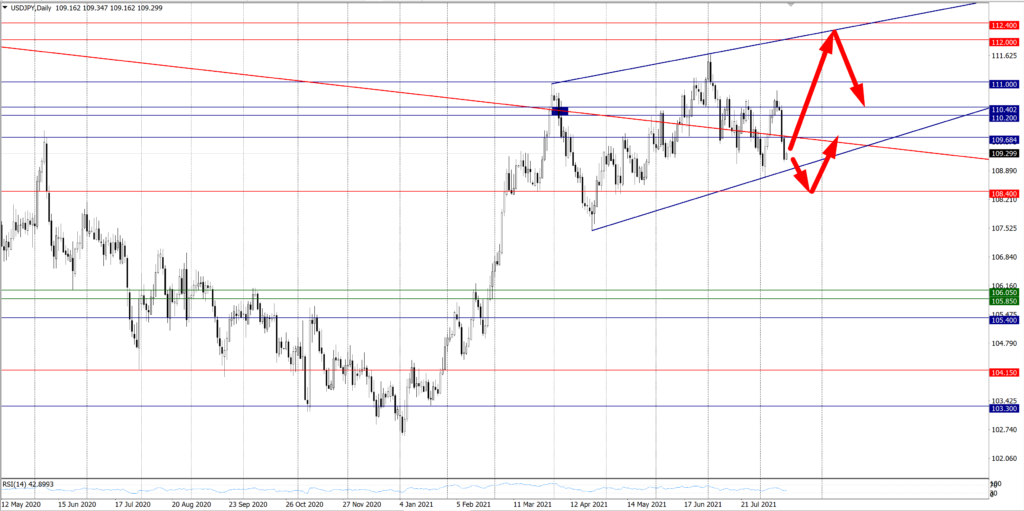Click the black 109.299 current price label
Screen dimensions: 1024x511
[x=1003, y=154]
